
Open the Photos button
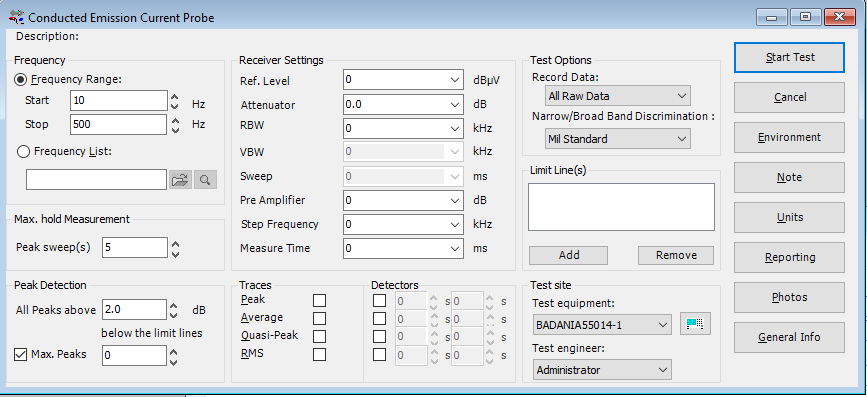coord(790,297)
